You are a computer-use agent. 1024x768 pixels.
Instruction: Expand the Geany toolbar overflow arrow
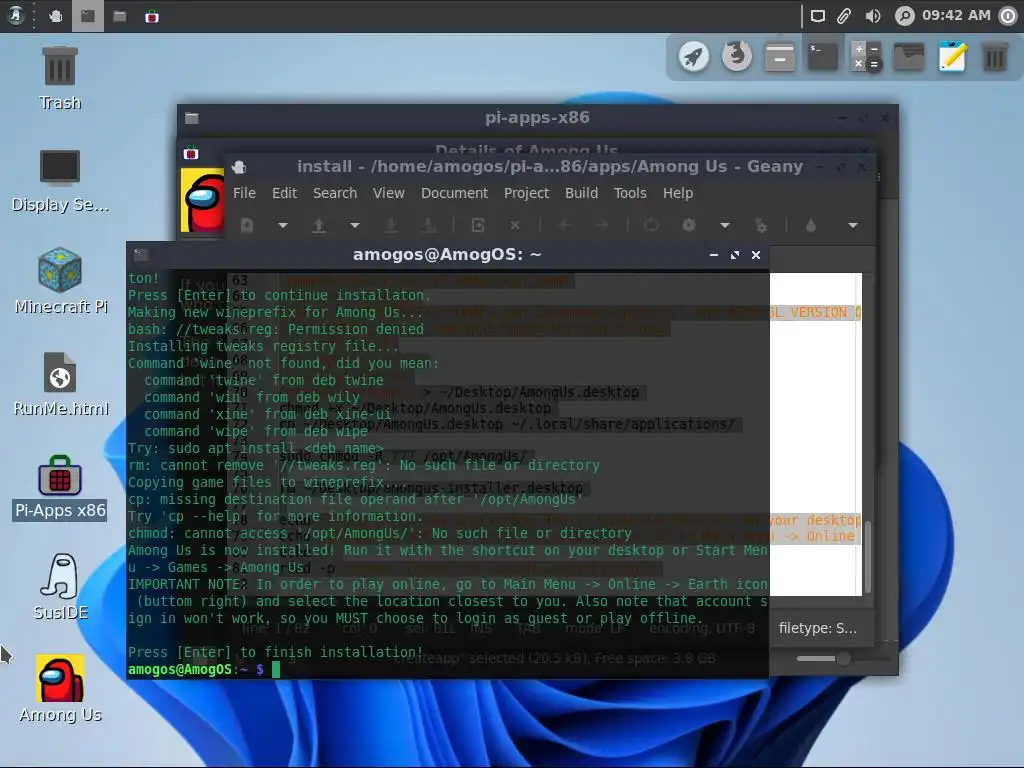coord(852,225)
